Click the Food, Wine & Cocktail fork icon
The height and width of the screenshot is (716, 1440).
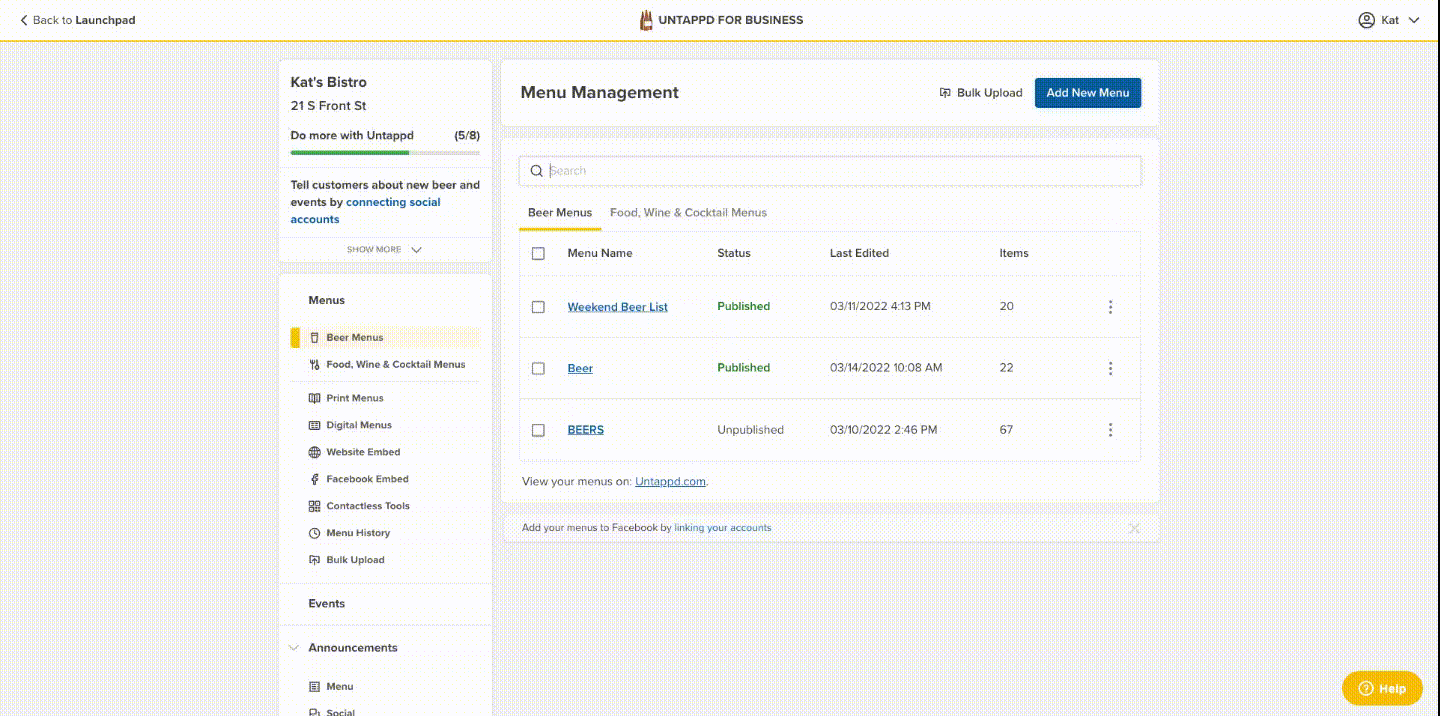[x=315, y=365]
